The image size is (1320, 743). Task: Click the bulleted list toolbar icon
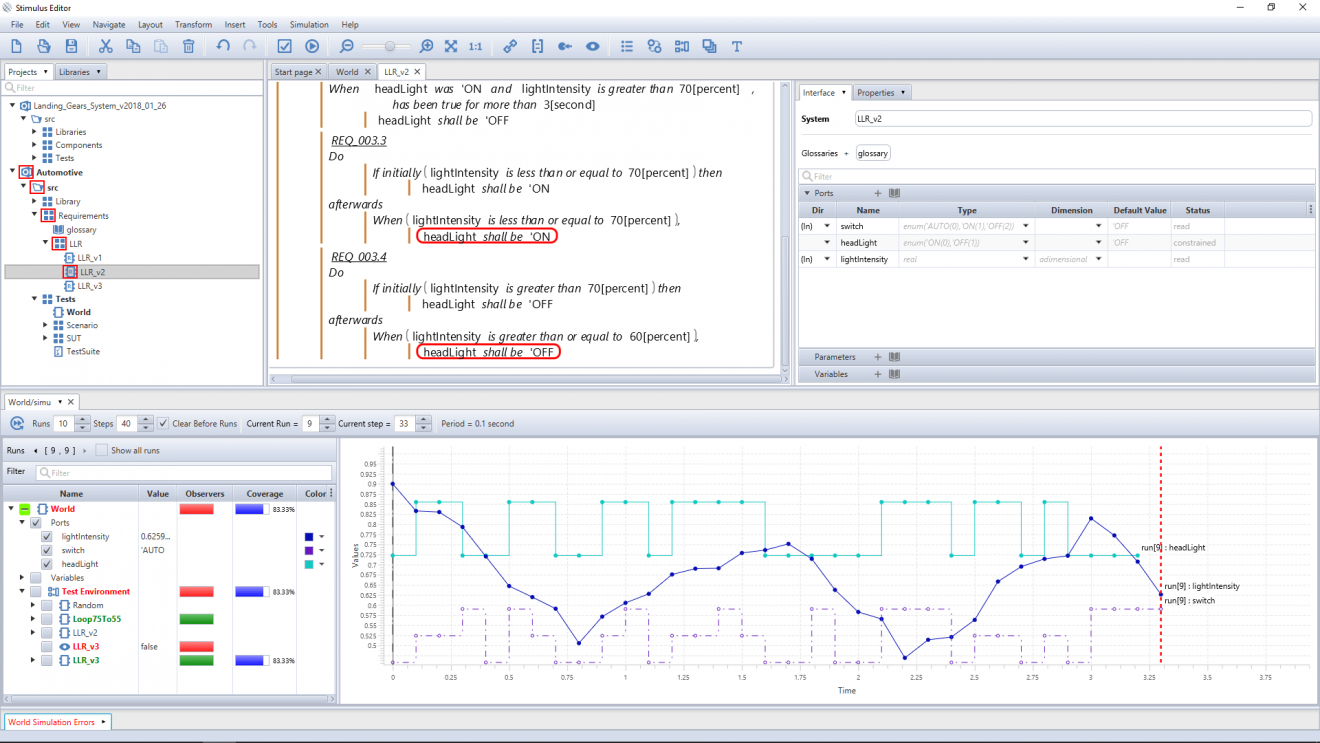(x=627, y=46)
